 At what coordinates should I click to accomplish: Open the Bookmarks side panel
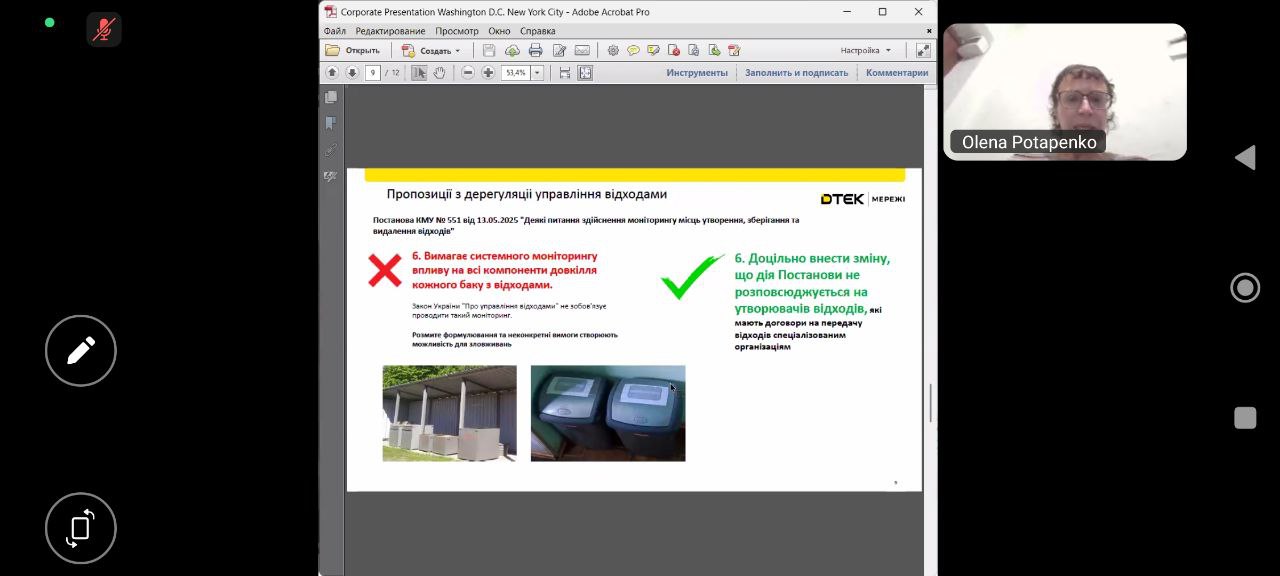point(331,123)
